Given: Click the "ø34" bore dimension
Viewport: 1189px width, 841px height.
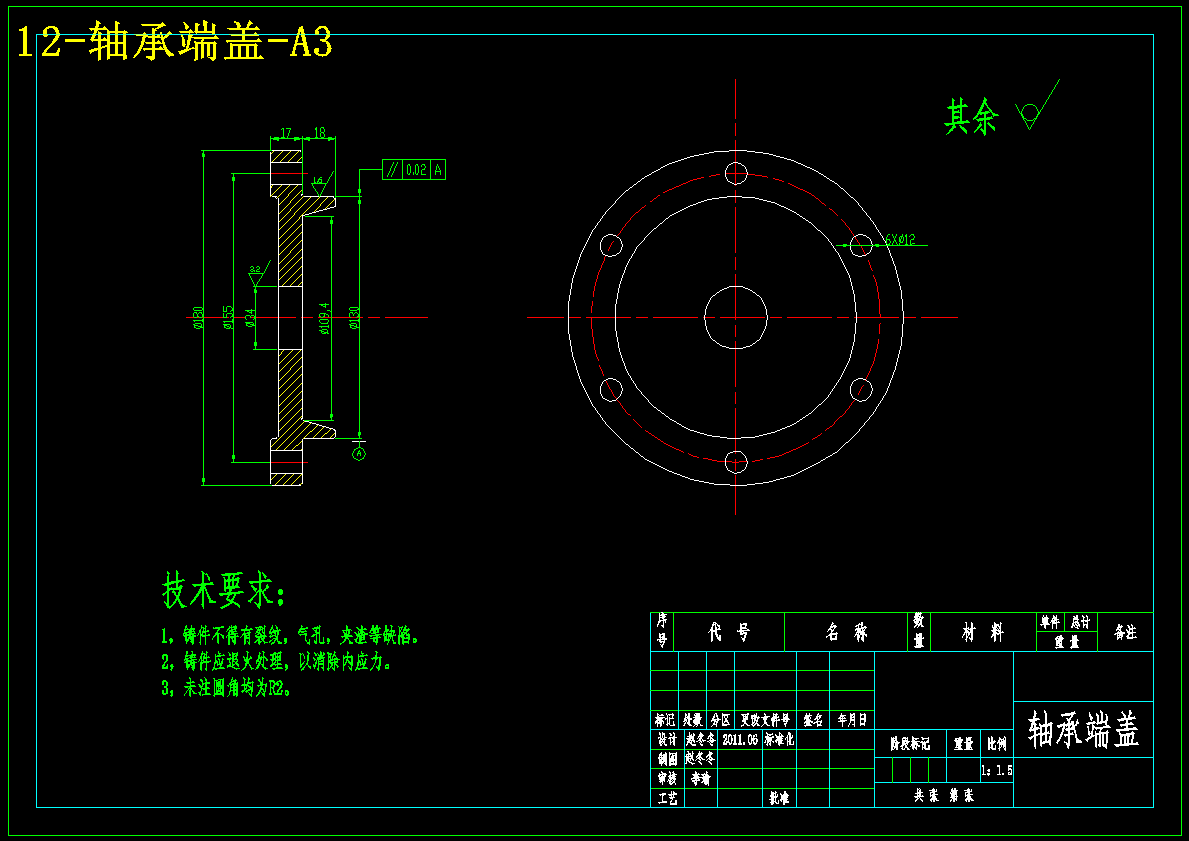Looking at the screenshot, I should (x=250, y=318).
